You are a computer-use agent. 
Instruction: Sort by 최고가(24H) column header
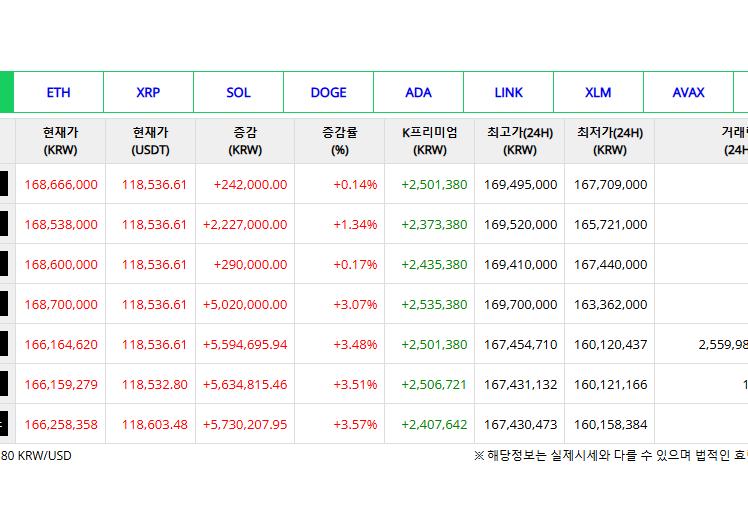pyautogui.click(x=520, y=141)
